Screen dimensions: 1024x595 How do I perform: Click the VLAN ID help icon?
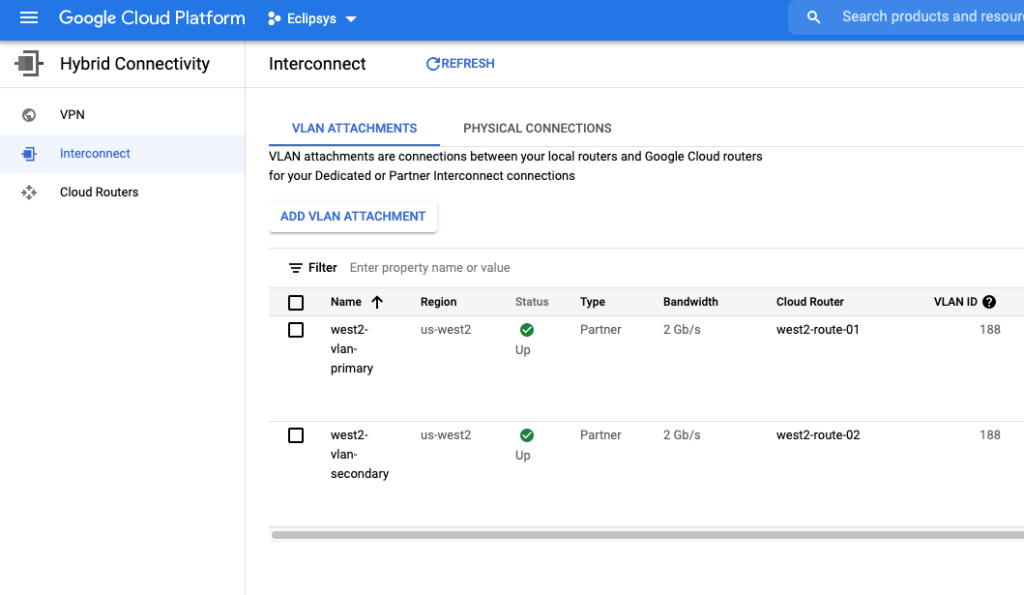(989, 302)
